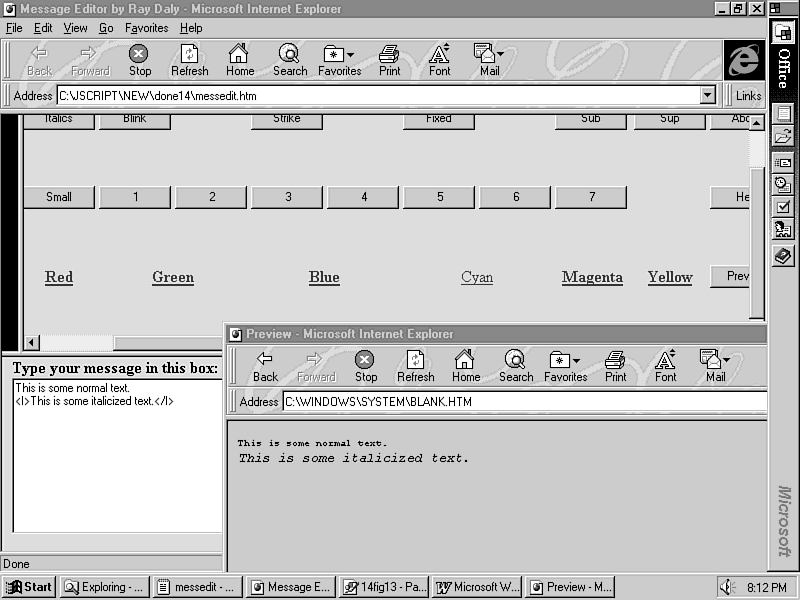
Task: Click the size 6 button
Action: (515, 197)
